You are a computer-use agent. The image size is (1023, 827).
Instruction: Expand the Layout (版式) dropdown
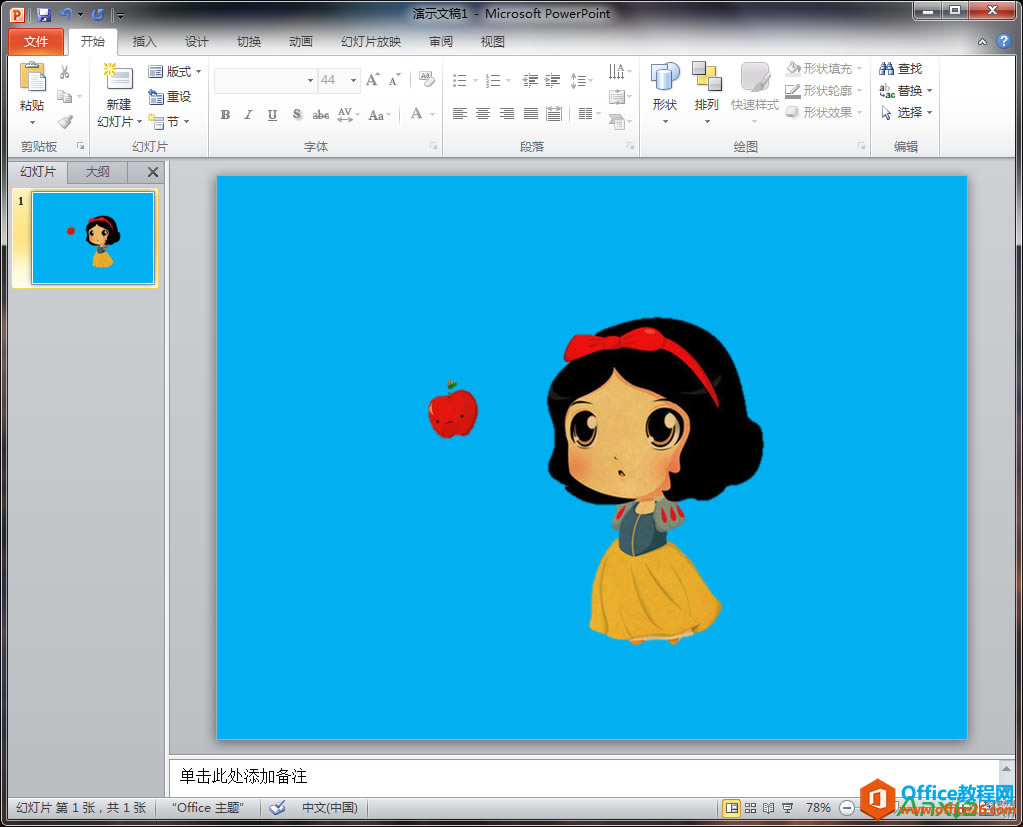(174, 71)
